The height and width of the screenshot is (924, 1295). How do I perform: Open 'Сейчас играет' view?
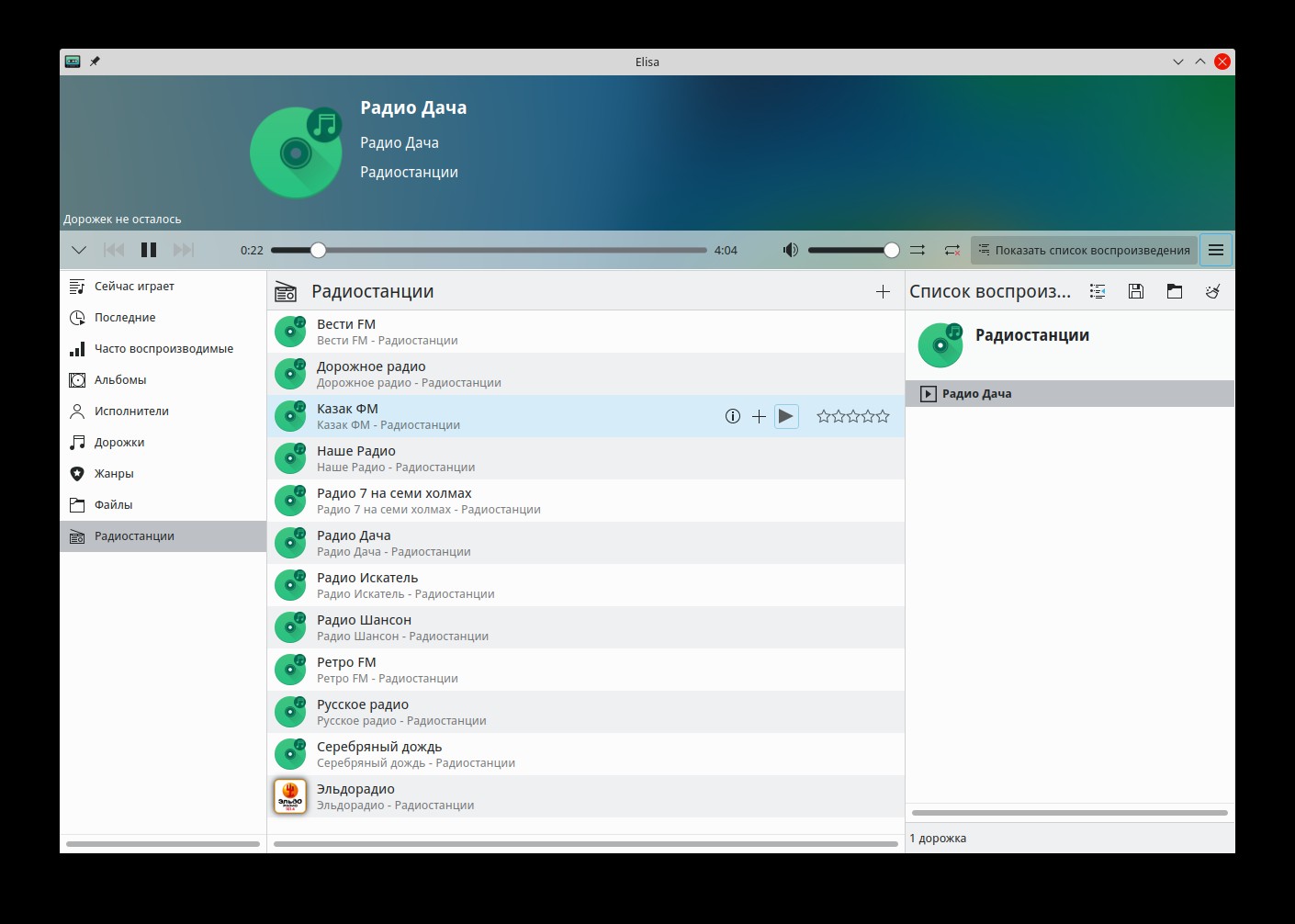(163, 287)
